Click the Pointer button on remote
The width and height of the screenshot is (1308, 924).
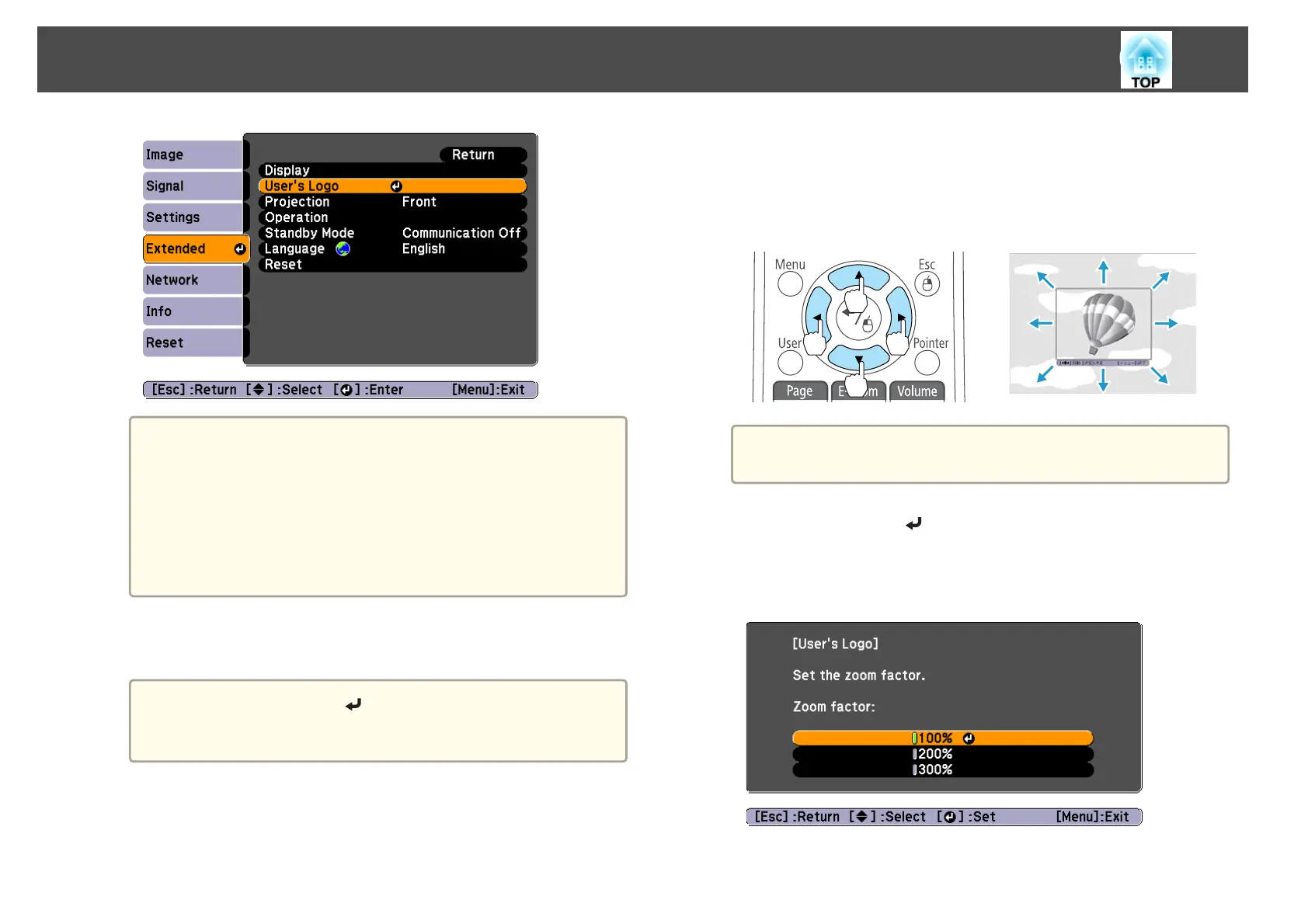click(927, 363)
